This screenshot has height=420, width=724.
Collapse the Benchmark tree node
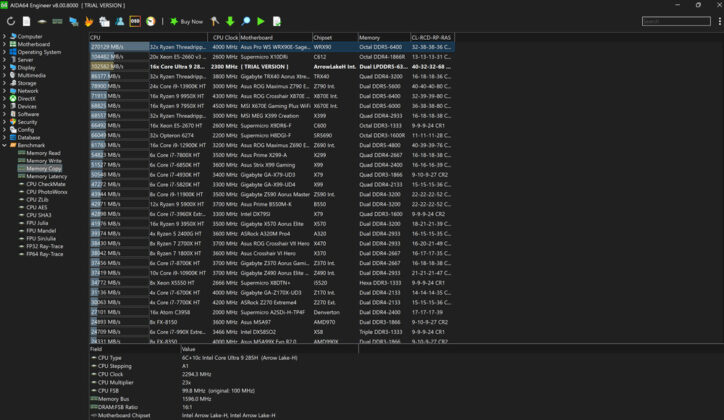click(x=4, y=145)
